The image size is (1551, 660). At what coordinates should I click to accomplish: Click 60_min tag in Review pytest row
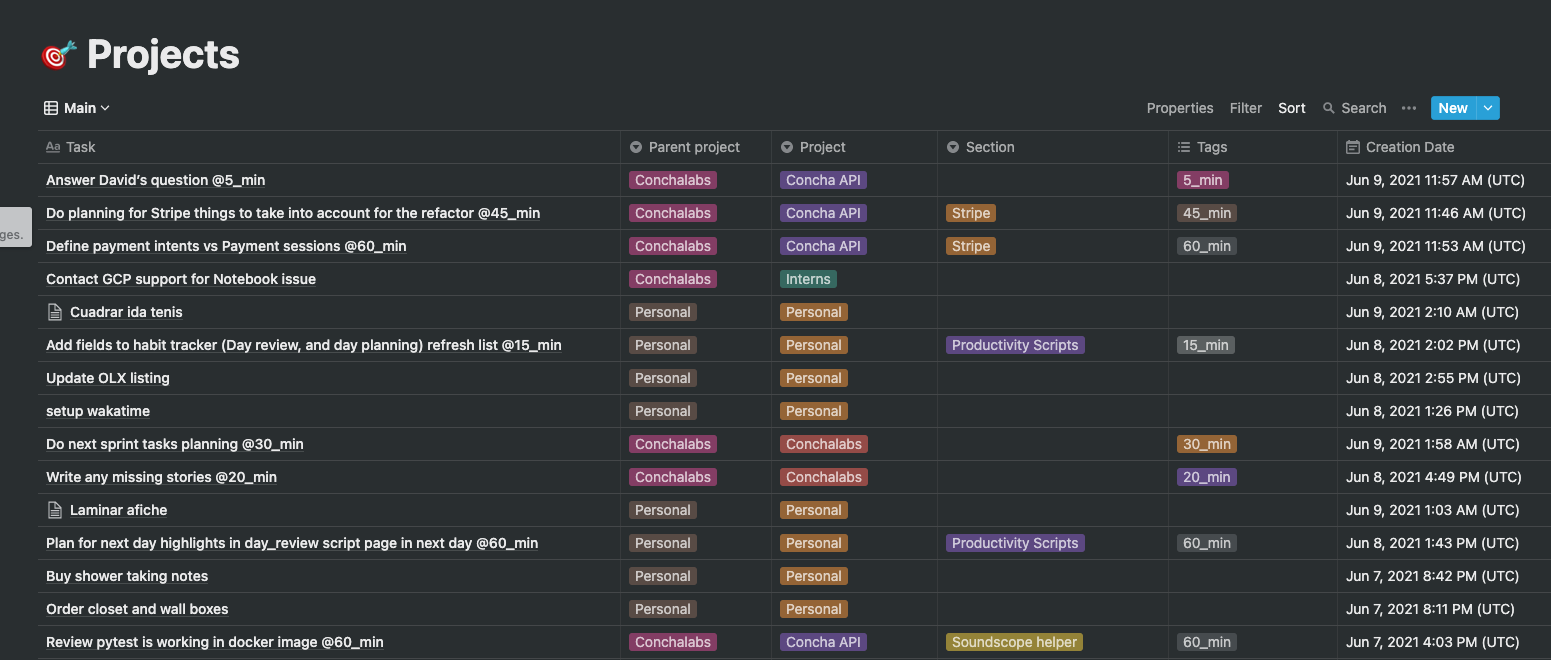[1207, 642]
